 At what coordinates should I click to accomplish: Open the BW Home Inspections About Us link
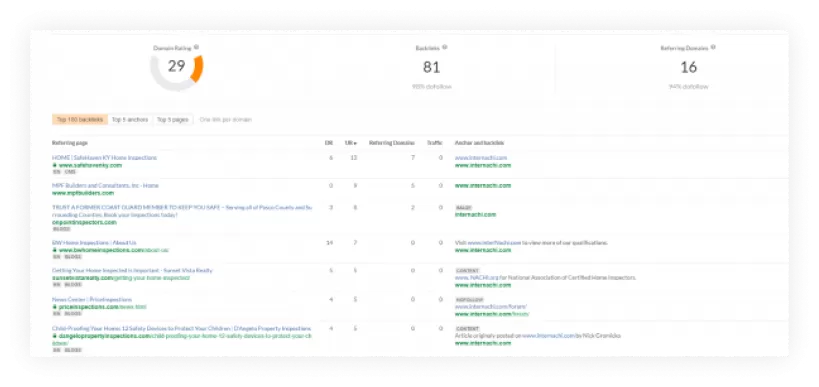[x=94, y=243]
